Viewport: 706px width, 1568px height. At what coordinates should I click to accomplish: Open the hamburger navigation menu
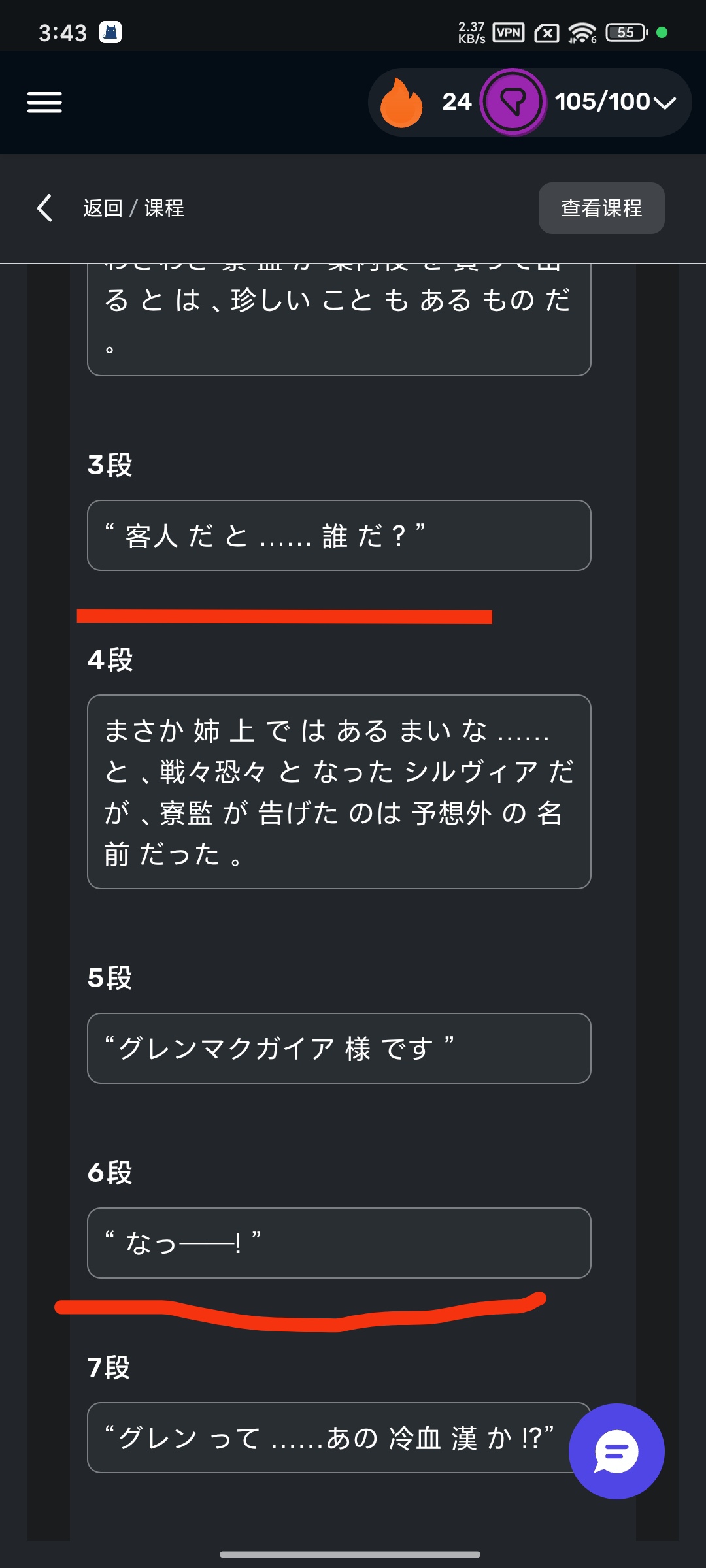44,102
